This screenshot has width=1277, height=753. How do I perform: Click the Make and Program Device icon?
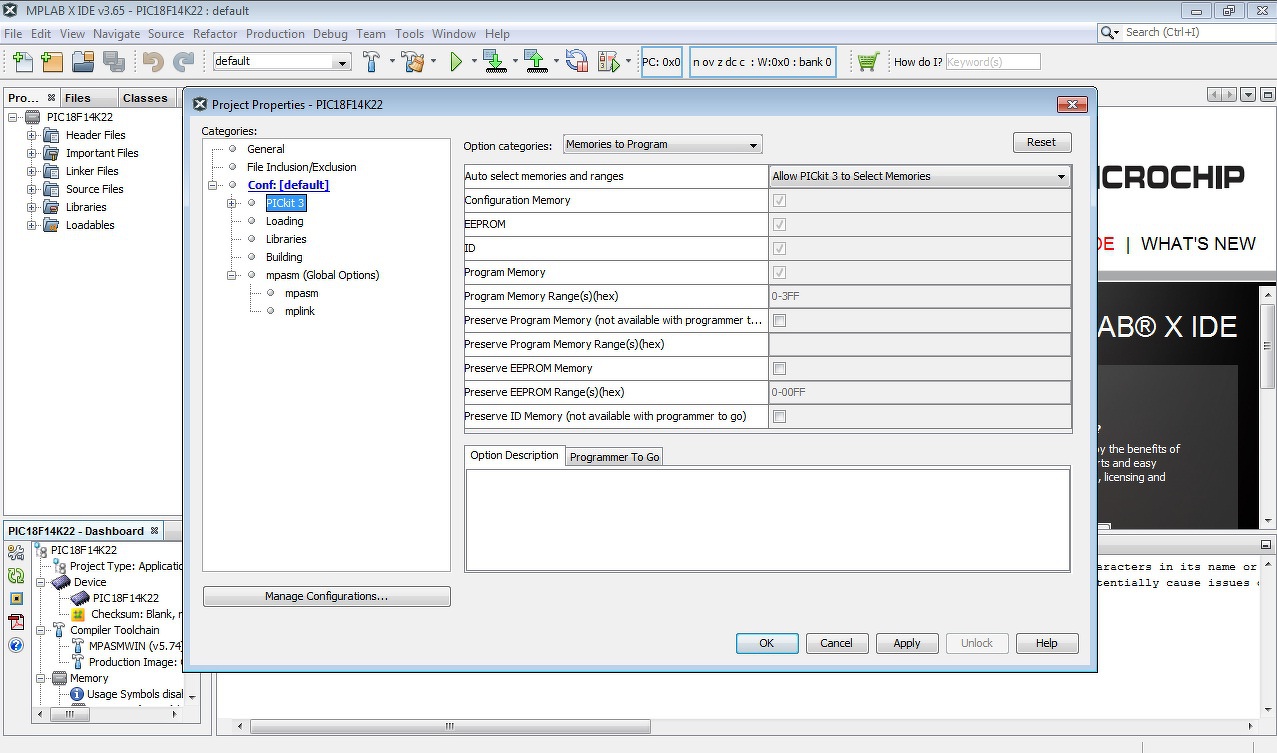point(494,62)
